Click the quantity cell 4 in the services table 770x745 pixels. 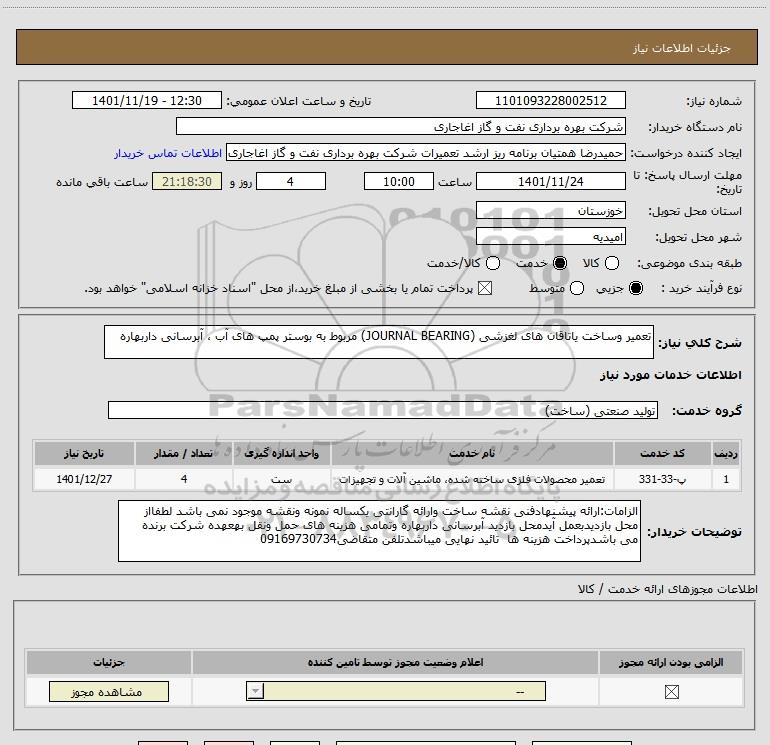point(183,479)
